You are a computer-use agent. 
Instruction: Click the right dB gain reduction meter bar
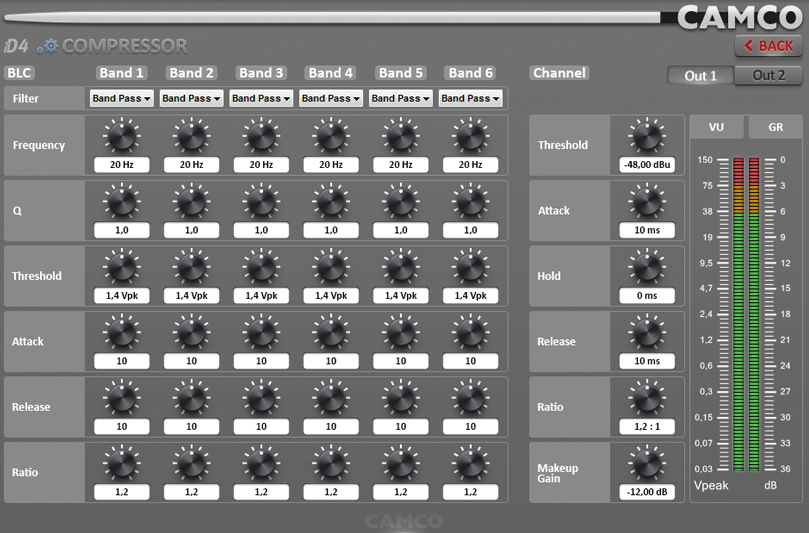754,314
